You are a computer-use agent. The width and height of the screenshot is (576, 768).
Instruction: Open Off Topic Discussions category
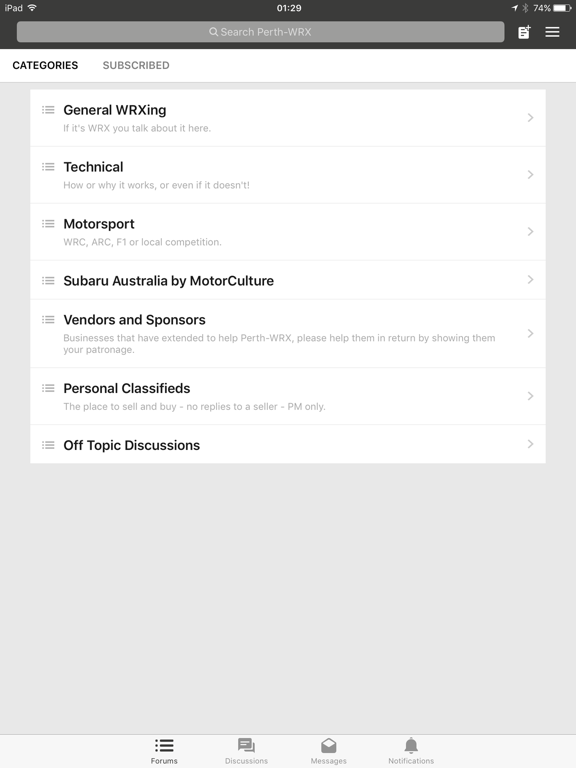(x=288, y=444)
